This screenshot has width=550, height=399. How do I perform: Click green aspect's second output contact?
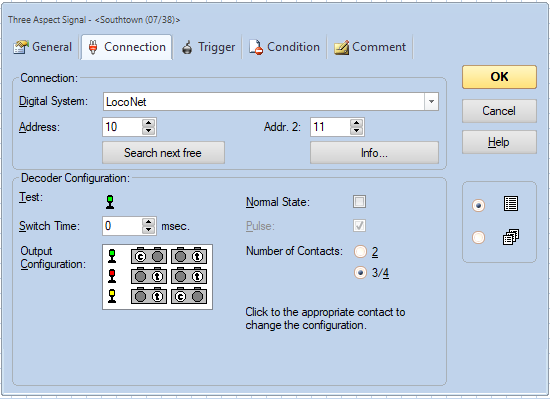(x=157, y=257)
